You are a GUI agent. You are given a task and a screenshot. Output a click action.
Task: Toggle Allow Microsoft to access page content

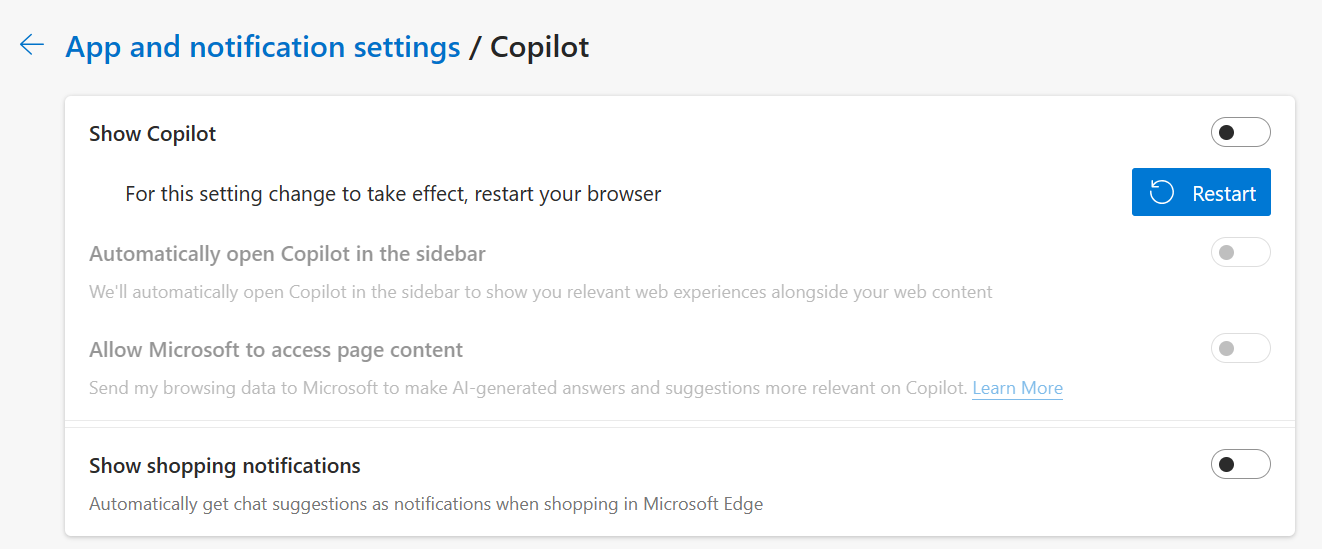[x=1240, y=348]
